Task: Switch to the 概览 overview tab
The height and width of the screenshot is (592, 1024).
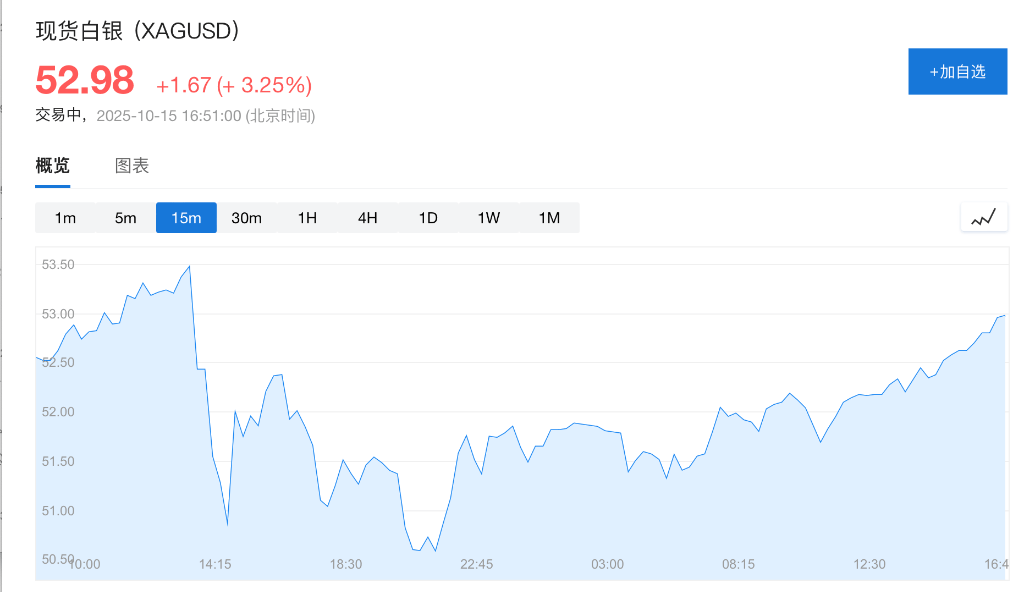Action: 53,166
